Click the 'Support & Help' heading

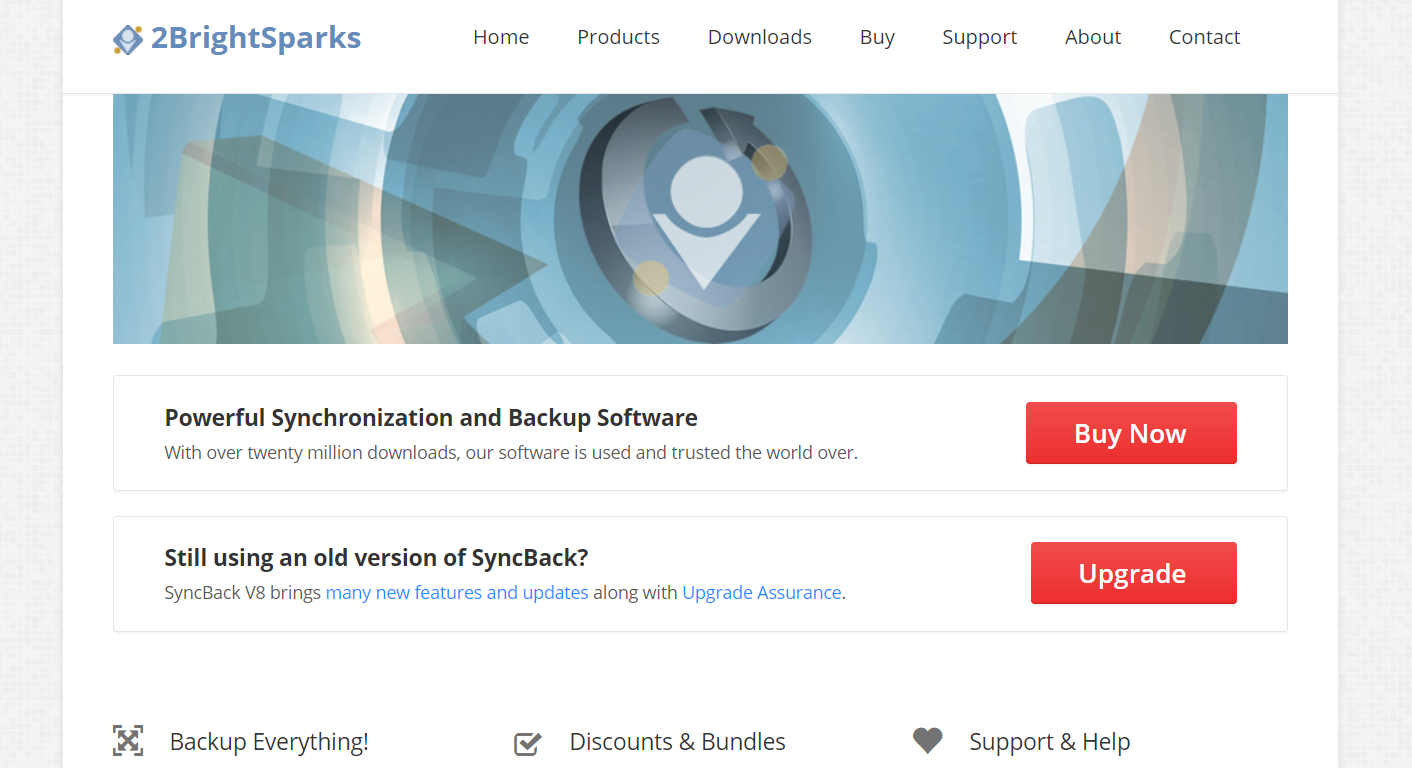[1049, 742]
